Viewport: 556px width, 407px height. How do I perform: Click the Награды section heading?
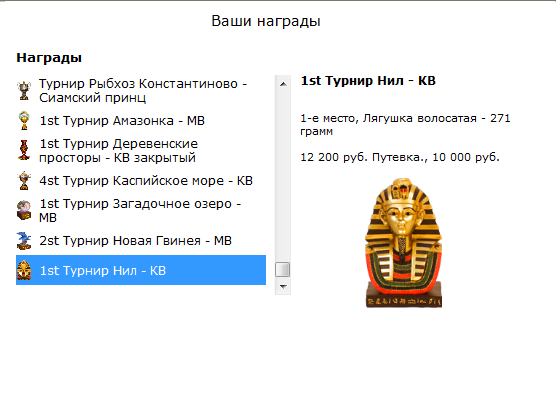pos(49,58)
